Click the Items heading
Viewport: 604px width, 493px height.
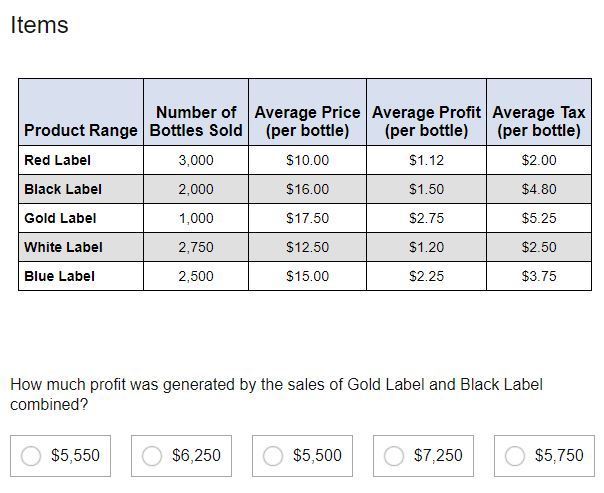[x=39, y=25]
